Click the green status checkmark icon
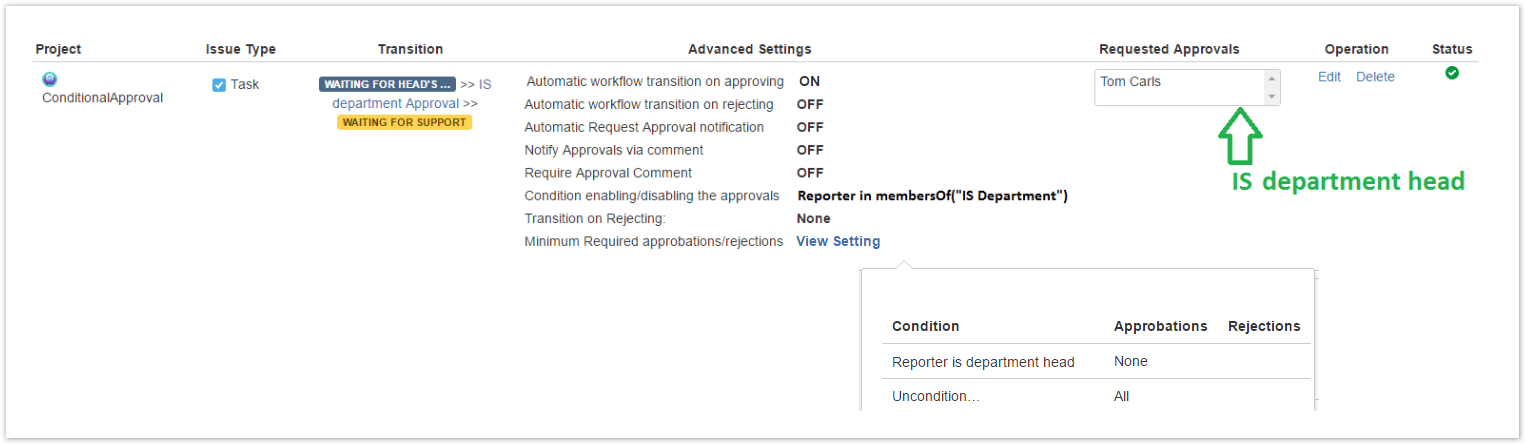Screen dimensions: 1525x444 tap(1452, 73)
